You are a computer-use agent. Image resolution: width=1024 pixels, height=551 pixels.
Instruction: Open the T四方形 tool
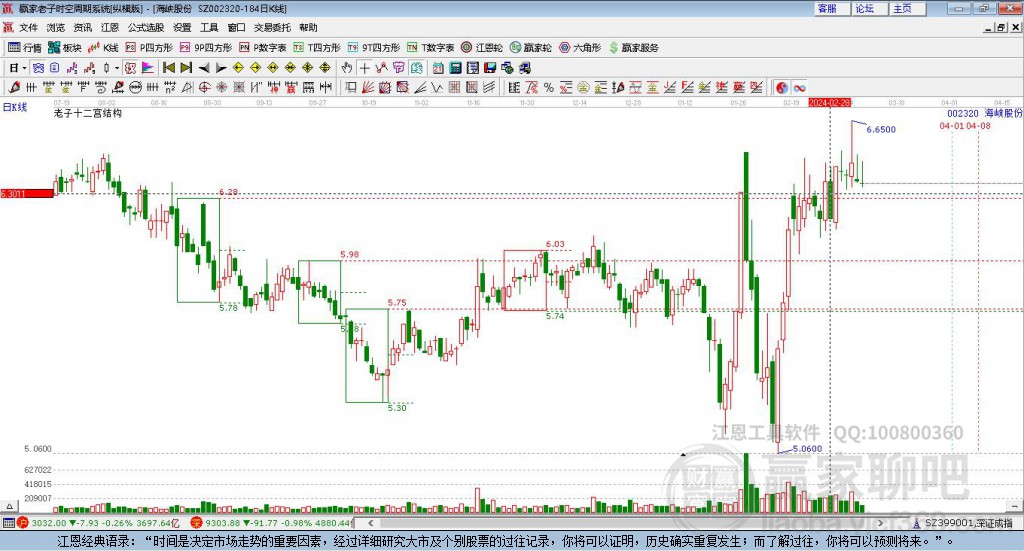(317, 48)
